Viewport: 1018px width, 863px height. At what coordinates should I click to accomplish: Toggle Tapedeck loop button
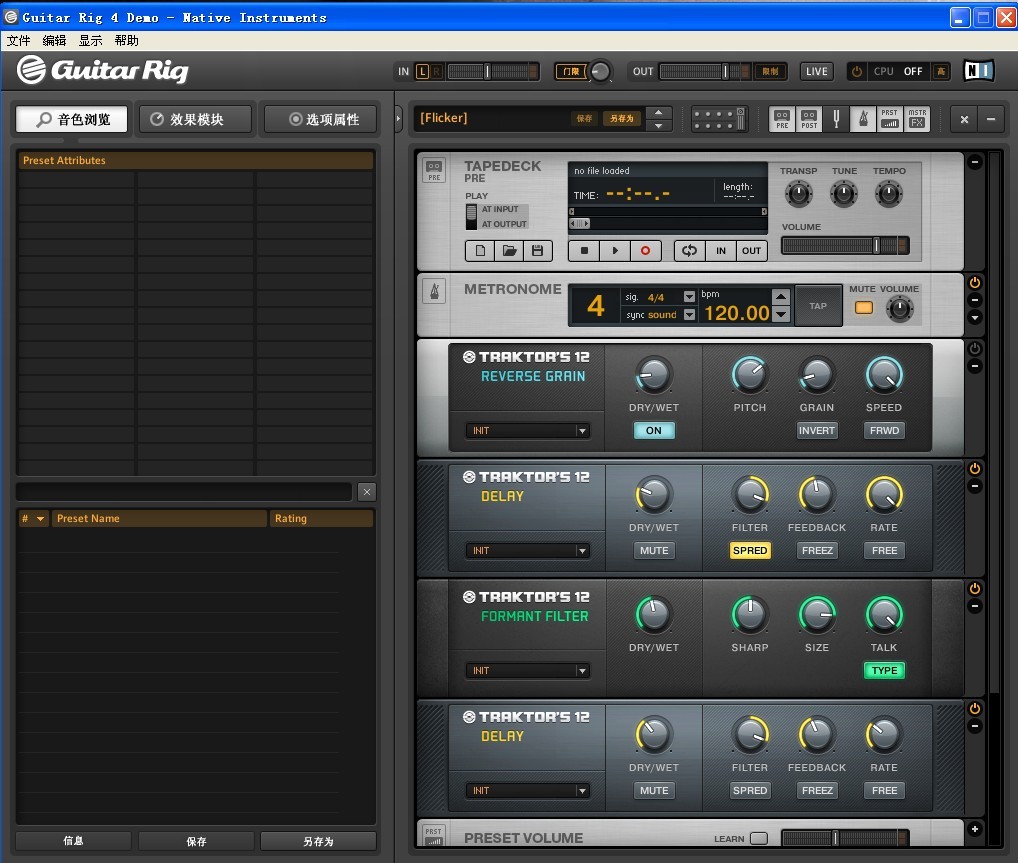[689, 251]
